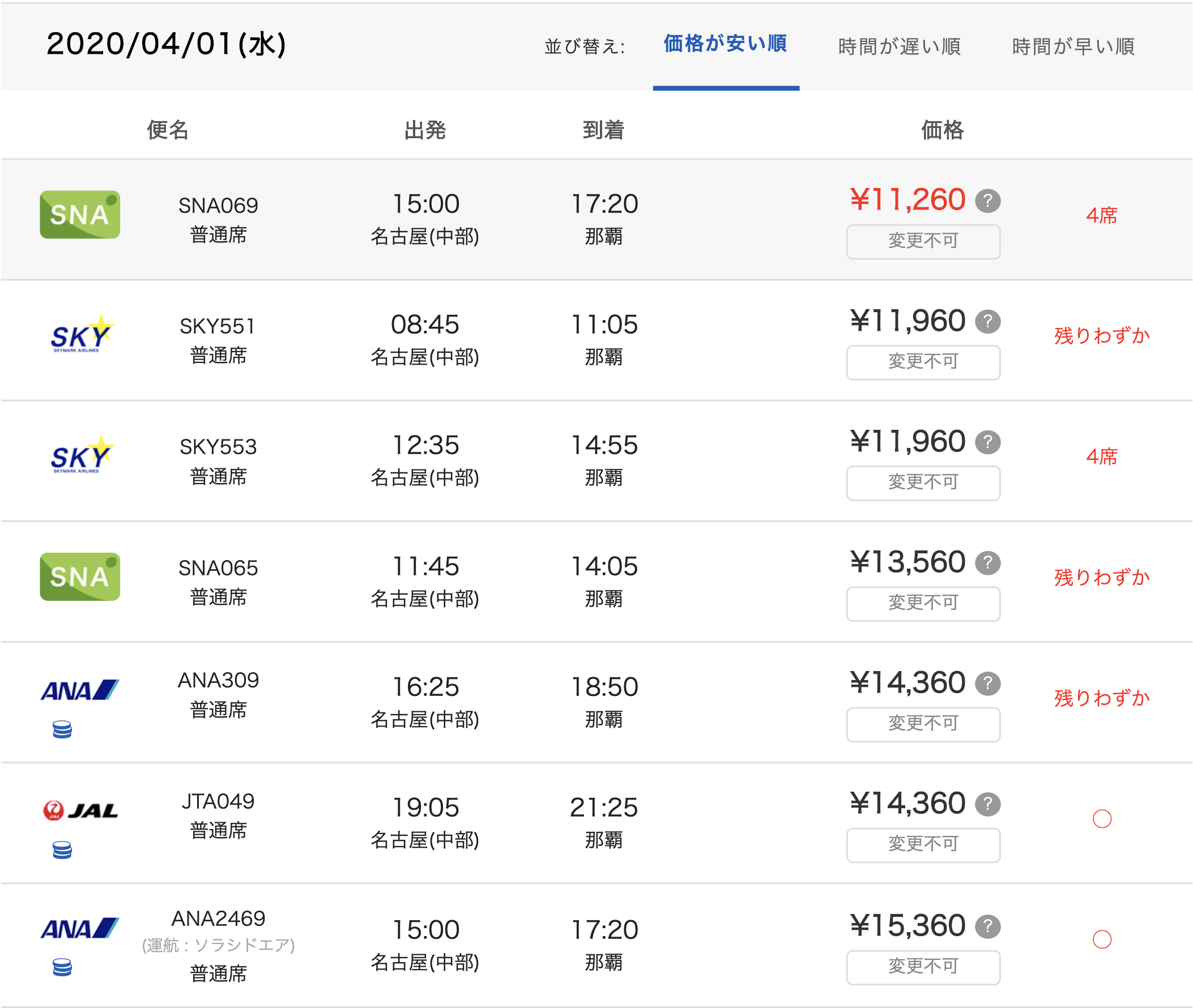Click 変更不可 button for SNA065

923,604
